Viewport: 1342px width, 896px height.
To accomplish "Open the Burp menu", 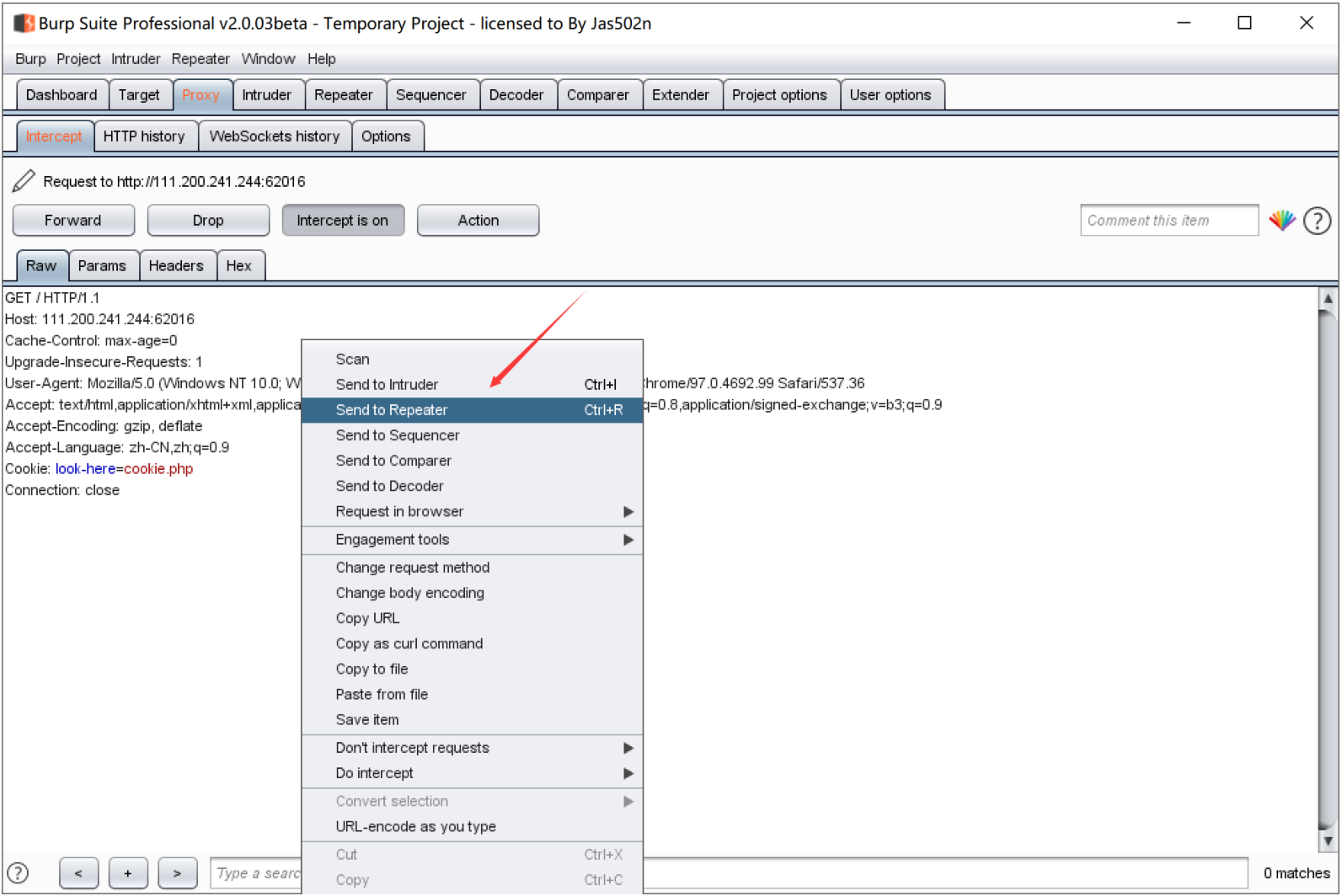I will coord(30,59).
